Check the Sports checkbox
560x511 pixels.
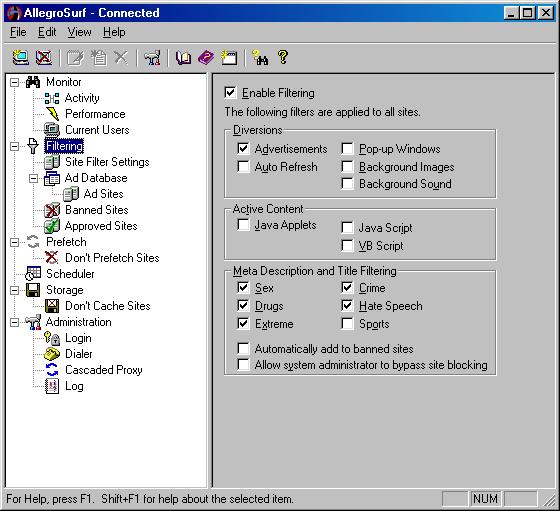point(347,324)
